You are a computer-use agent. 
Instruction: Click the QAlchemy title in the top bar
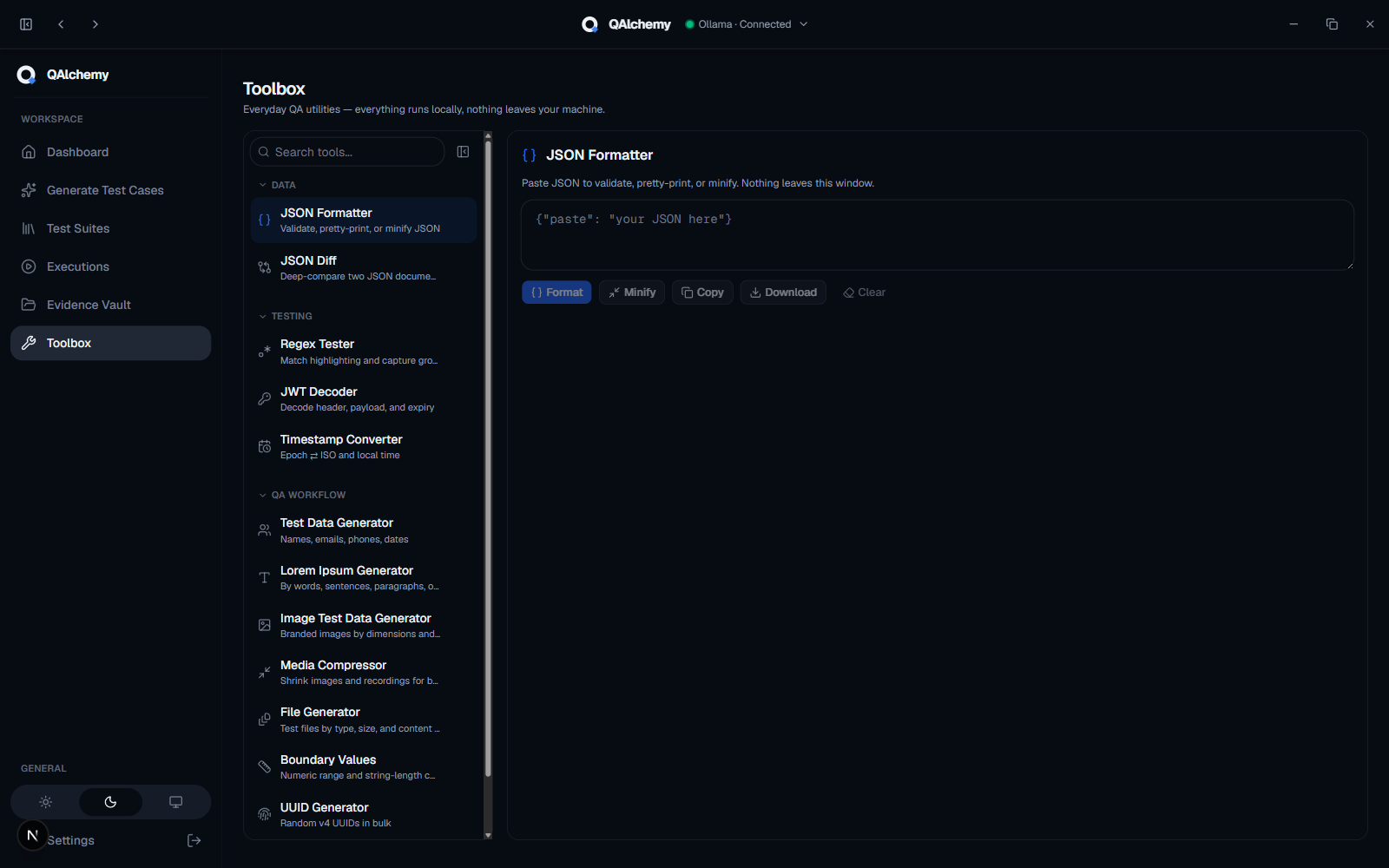(640, 24)
